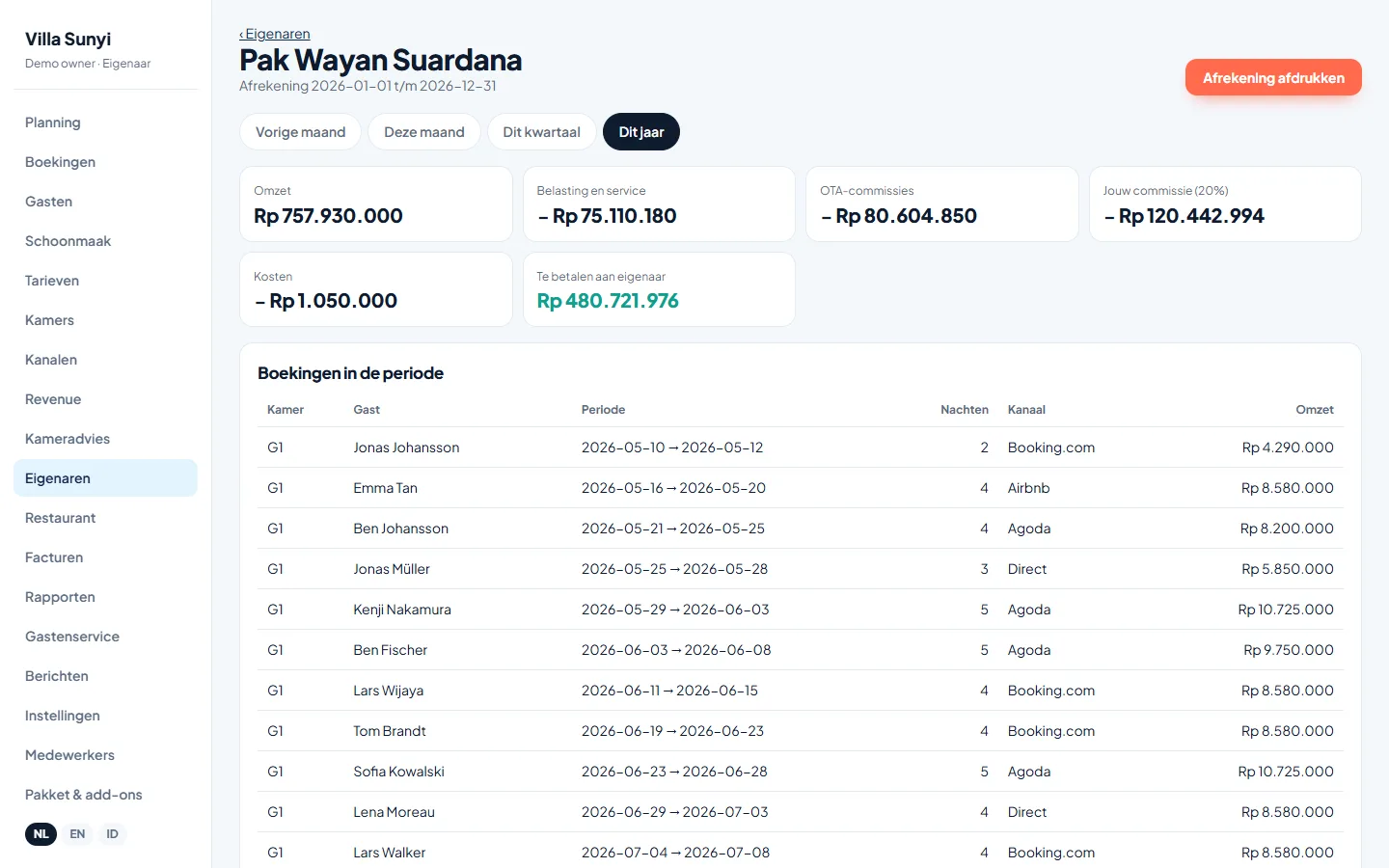Switch language to ID
This screenshot has height=868, width=1389.
click(112, 834)
